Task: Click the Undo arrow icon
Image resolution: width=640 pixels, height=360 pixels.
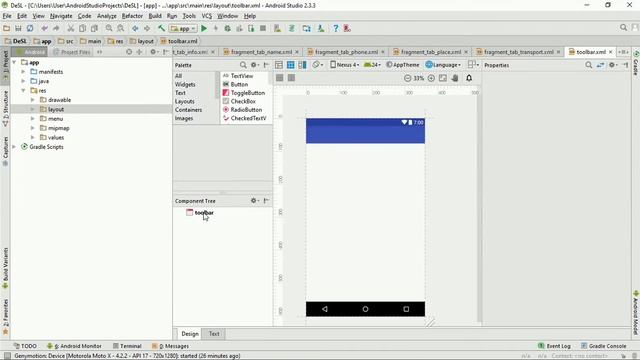Action: coord(44,29)
